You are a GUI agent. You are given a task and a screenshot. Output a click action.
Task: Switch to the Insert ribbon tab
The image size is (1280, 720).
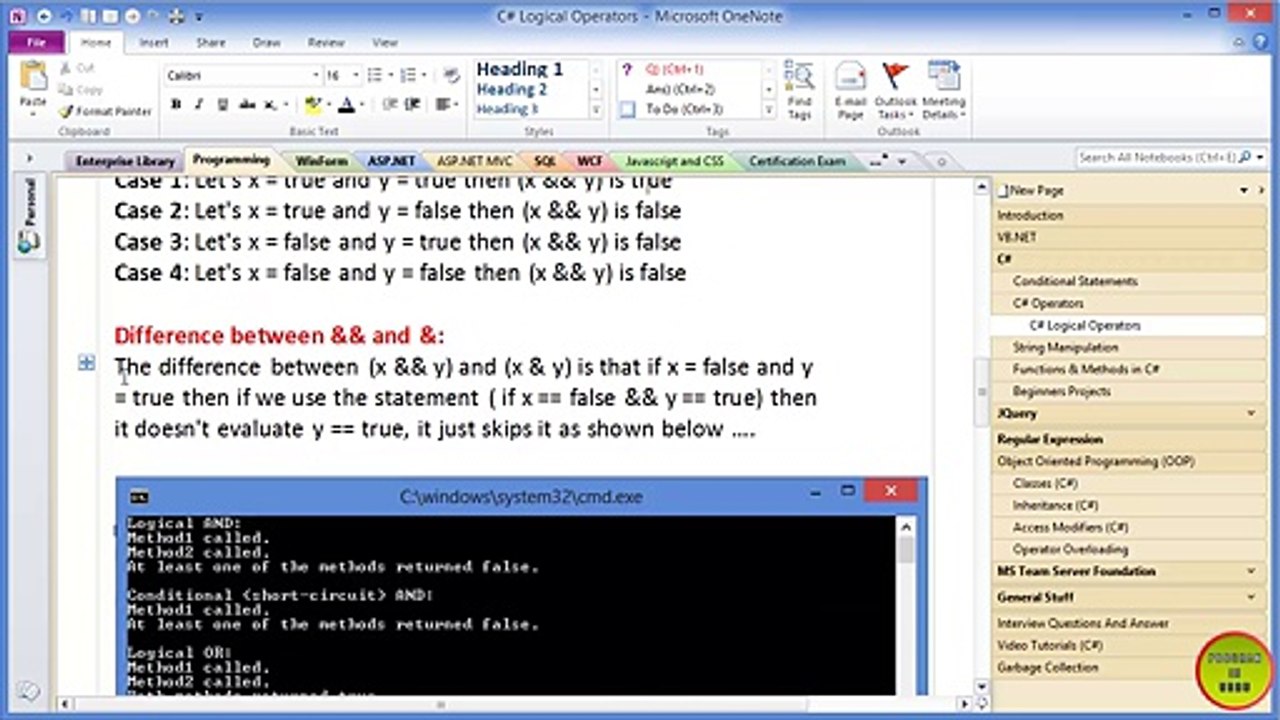point(154,43)
